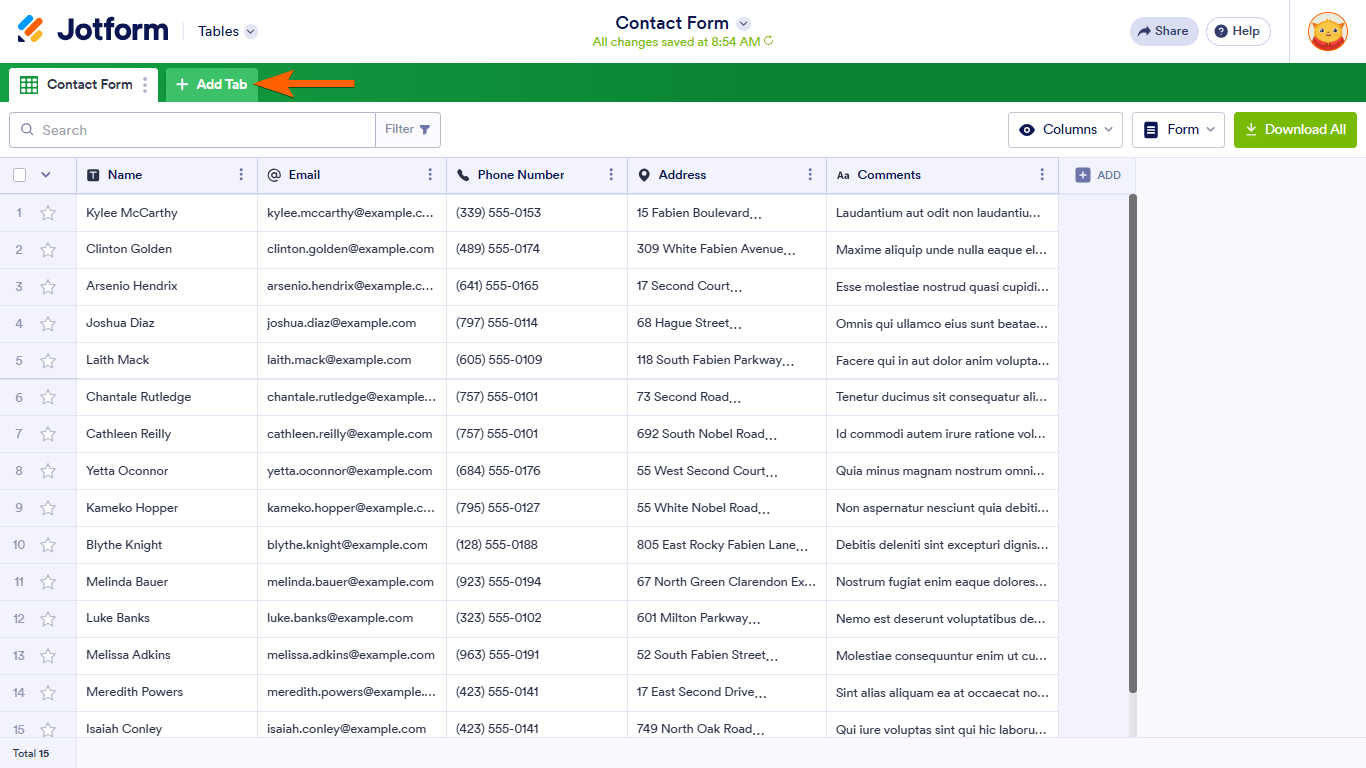
Task: Favorite the Melinda Bauer row star
Action: (x=48, y=583)
